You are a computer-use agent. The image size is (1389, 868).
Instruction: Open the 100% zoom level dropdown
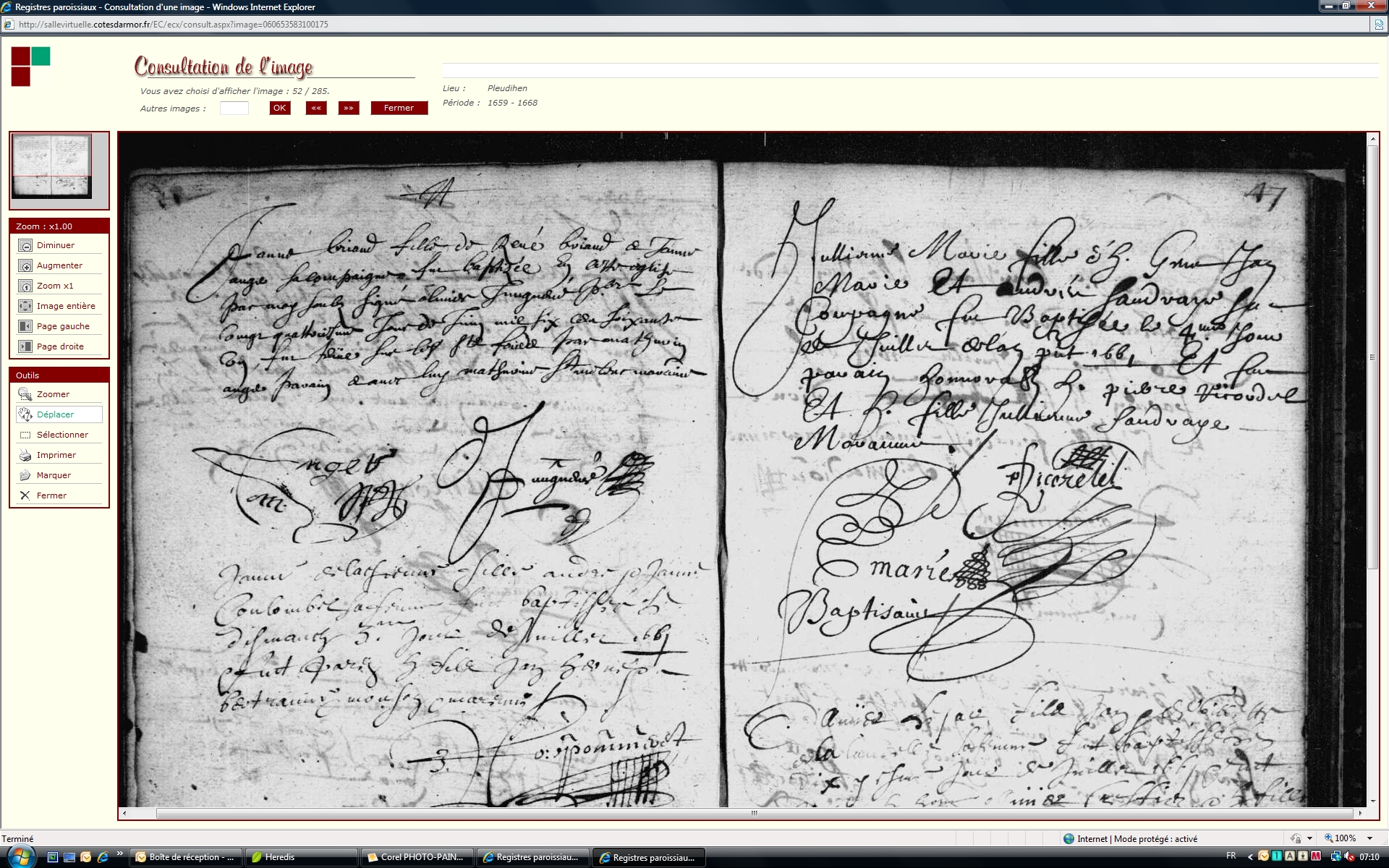point(1369,839)
